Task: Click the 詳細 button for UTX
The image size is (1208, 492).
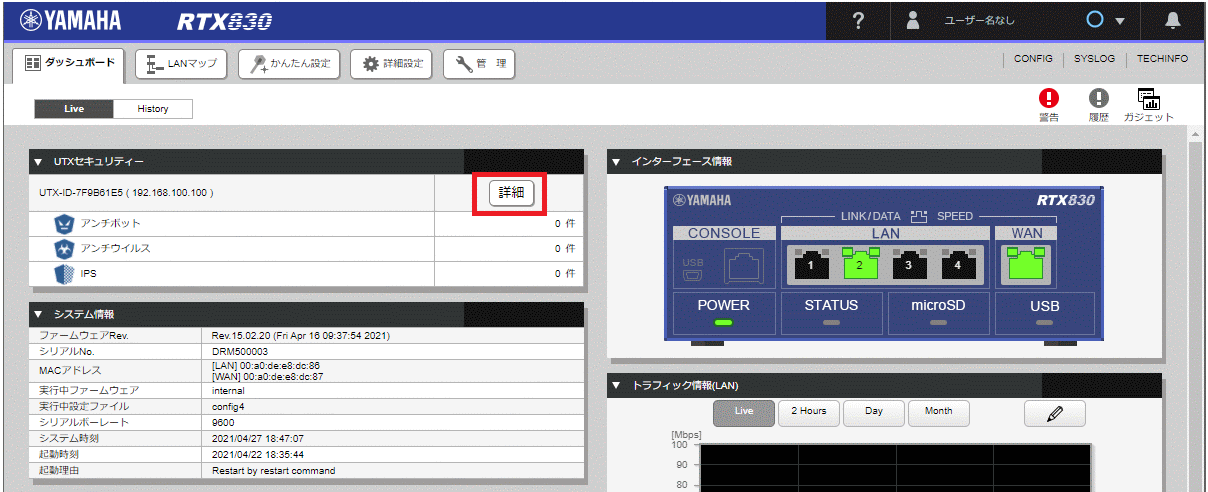Action: click(x=511, y=193)
